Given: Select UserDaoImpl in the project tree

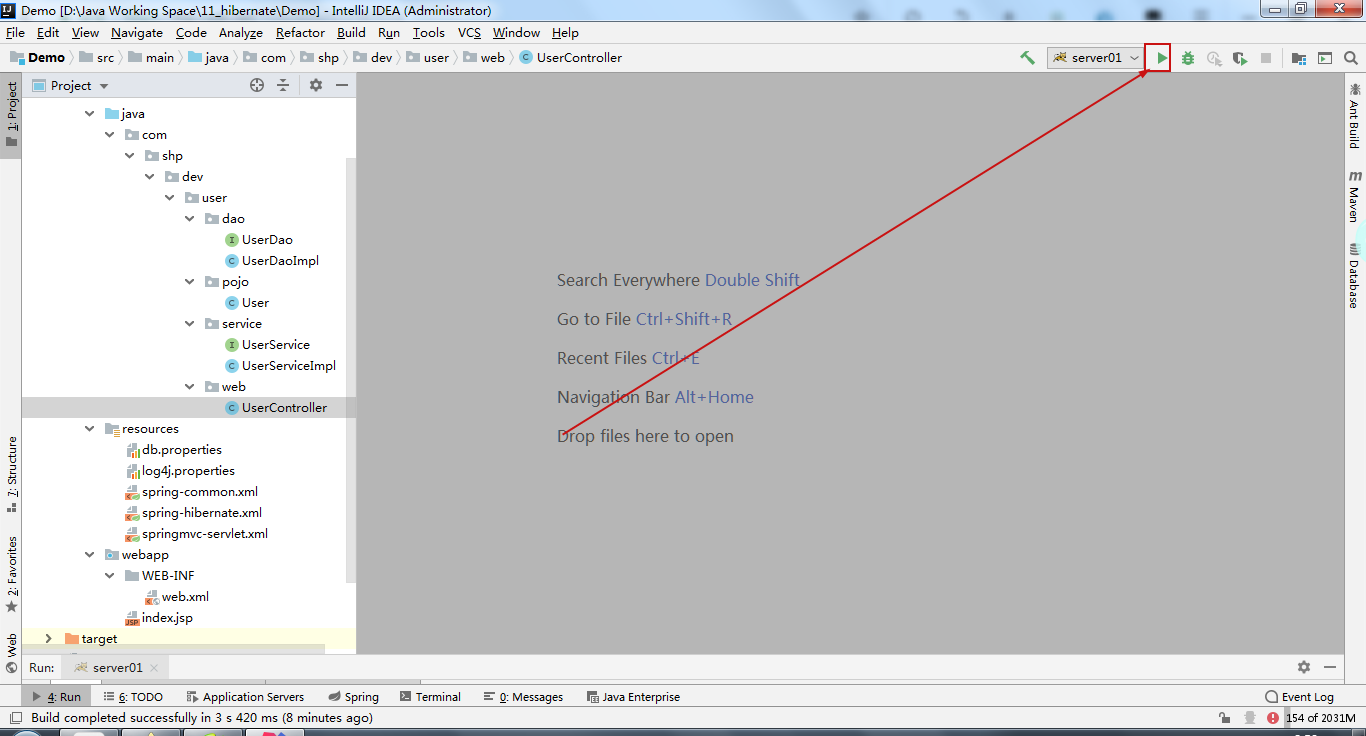Looking at the screenshot, I should (x=272, y=261).
